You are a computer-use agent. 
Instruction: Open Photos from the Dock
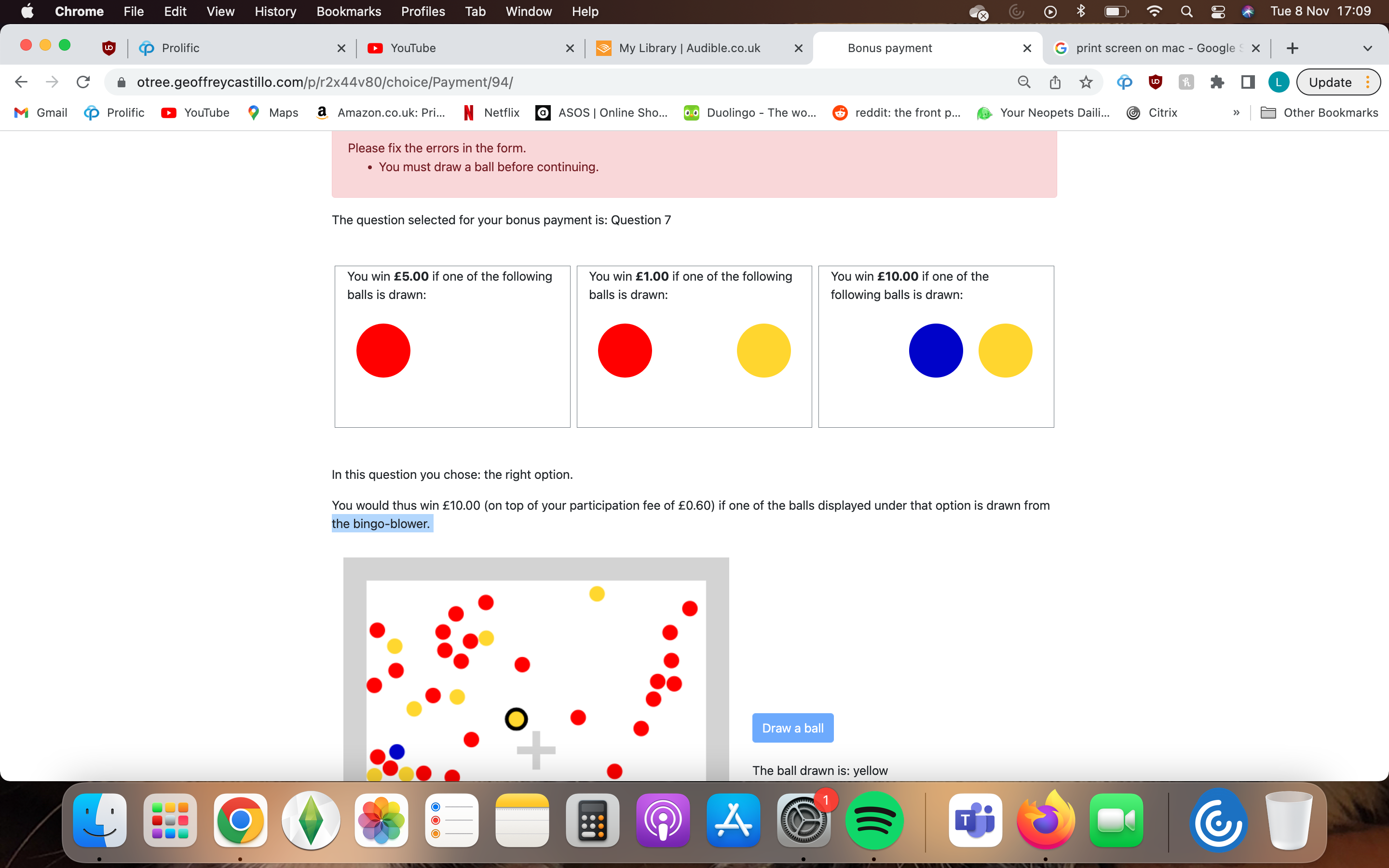tap(381, 820)
